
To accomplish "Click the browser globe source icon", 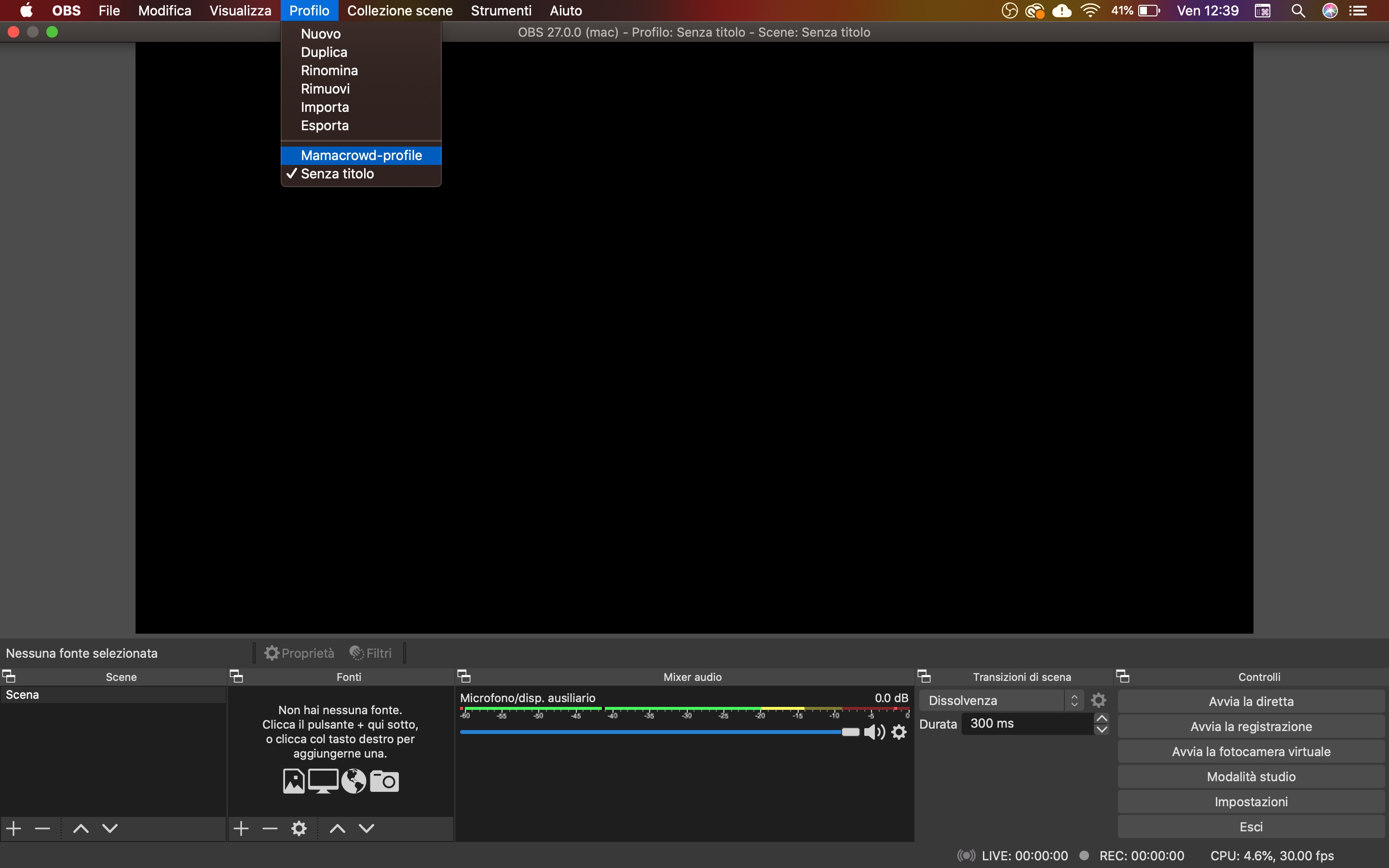I will (354, 781).
